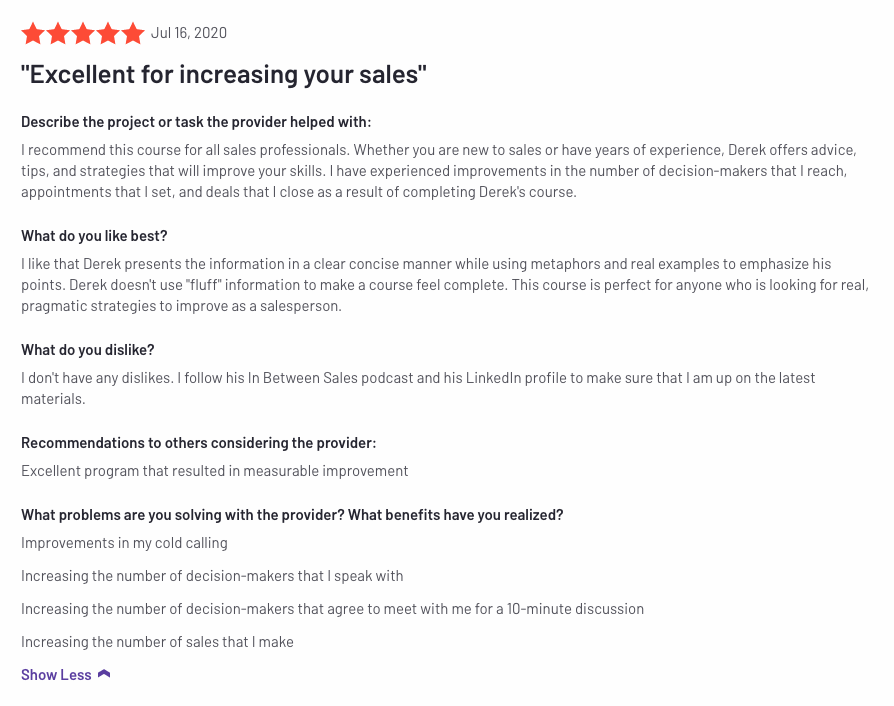Image resolution: width=894 pixels, height=706 pixels.
Task: Click the "Recommendations to others" heading
Action: [x=198, y=443]
